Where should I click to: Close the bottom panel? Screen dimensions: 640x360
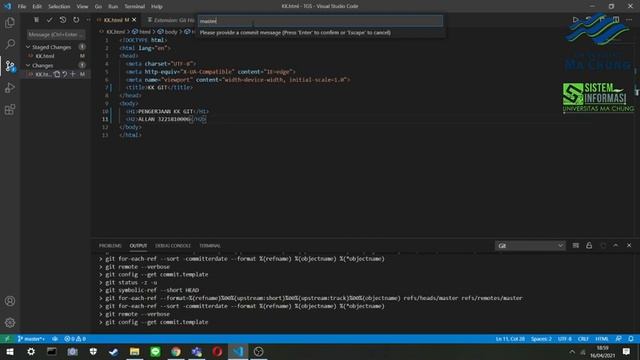tap(629, 246)
